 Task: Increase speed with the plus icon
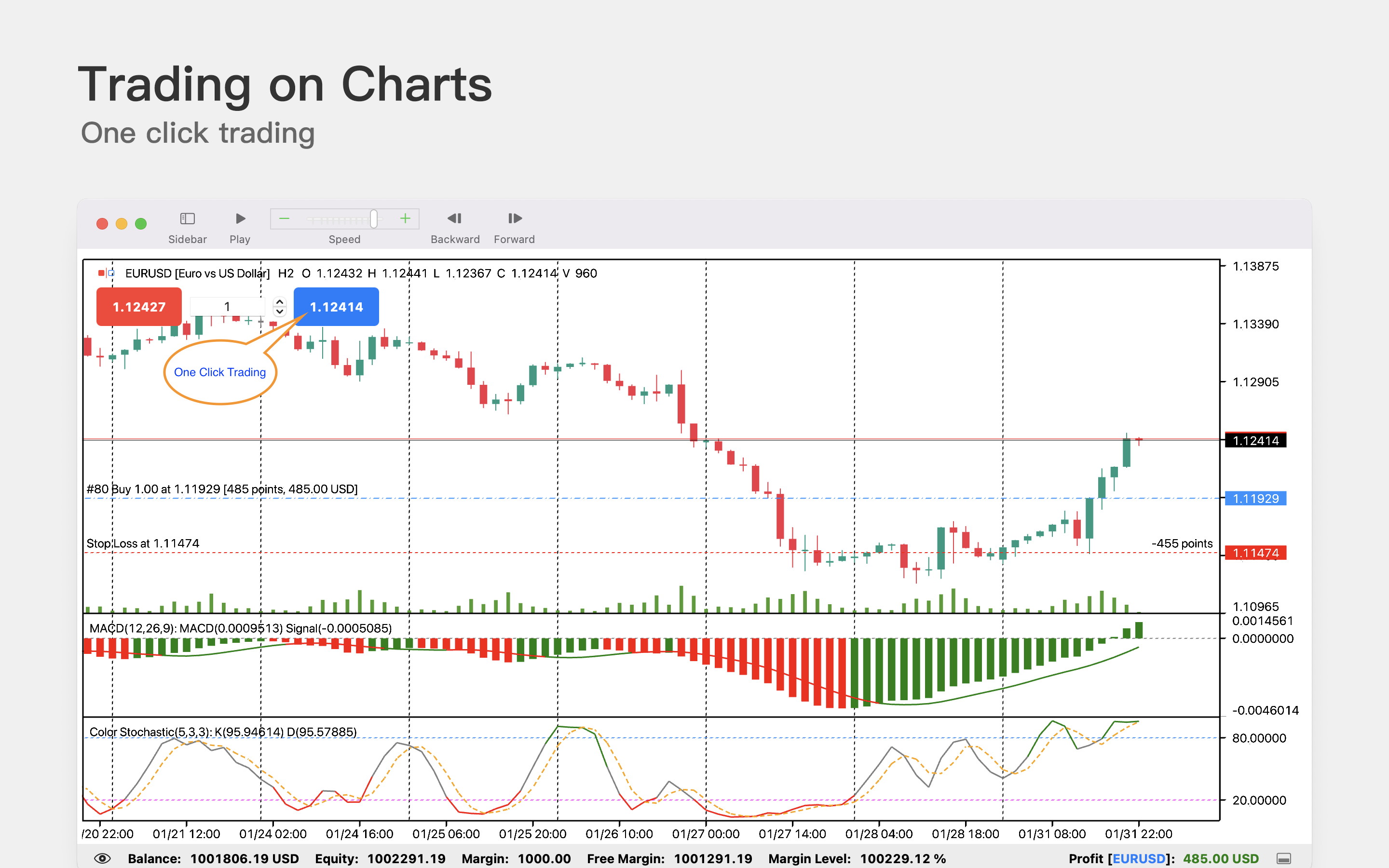click(405, 219)
